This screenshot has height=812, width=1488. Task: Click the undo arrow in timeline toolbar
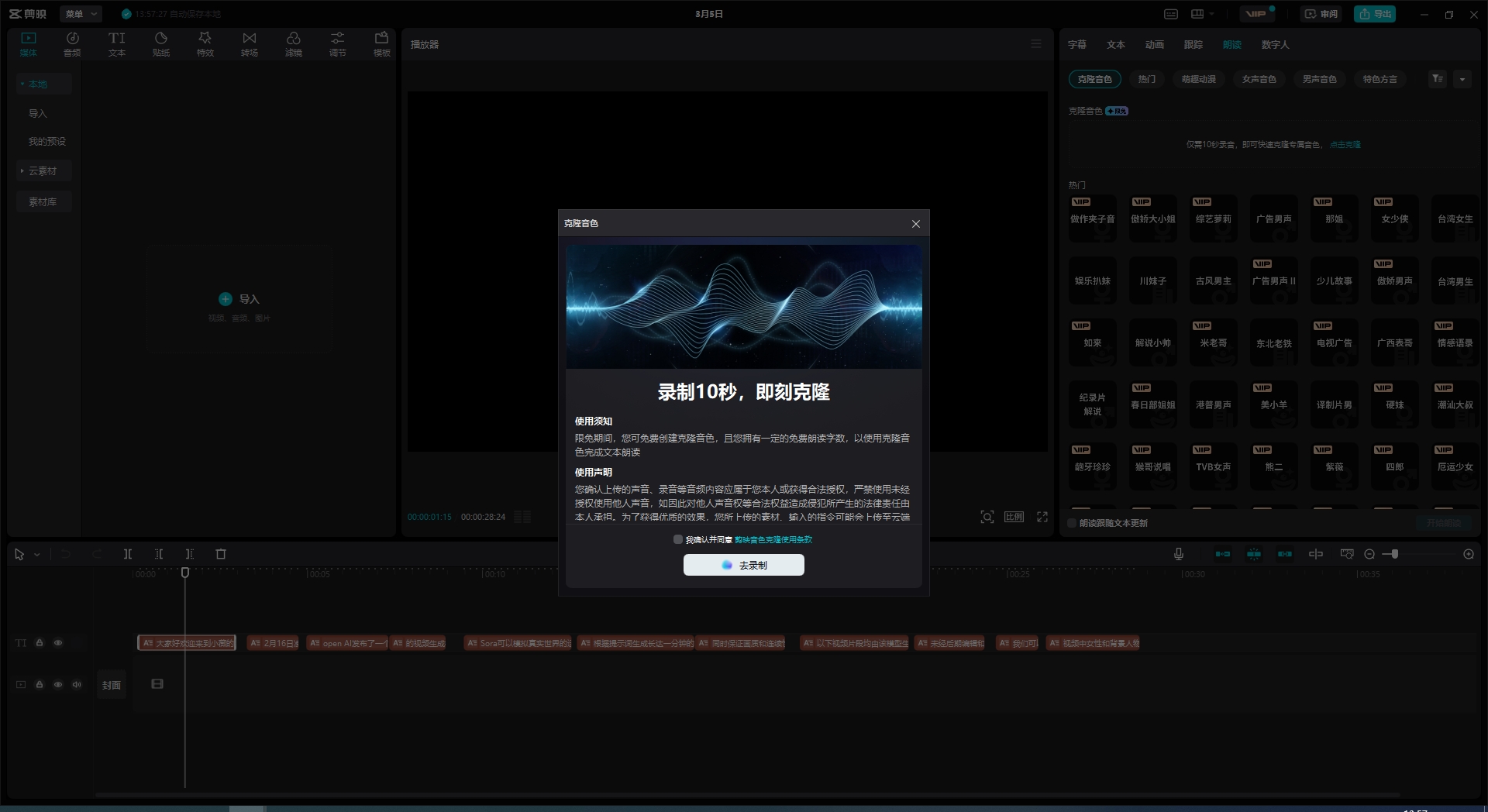(66, 554)
